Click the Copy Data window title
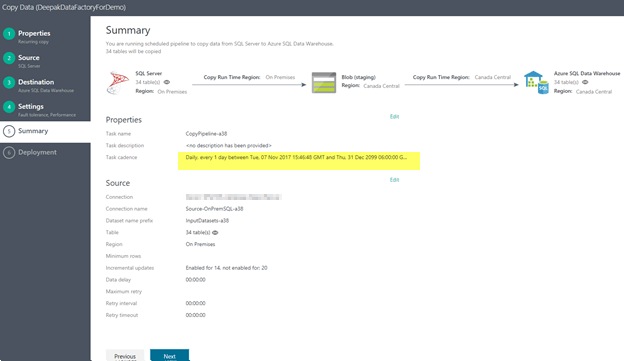Viewport: 624px width, 361px height. pos(64,7)
